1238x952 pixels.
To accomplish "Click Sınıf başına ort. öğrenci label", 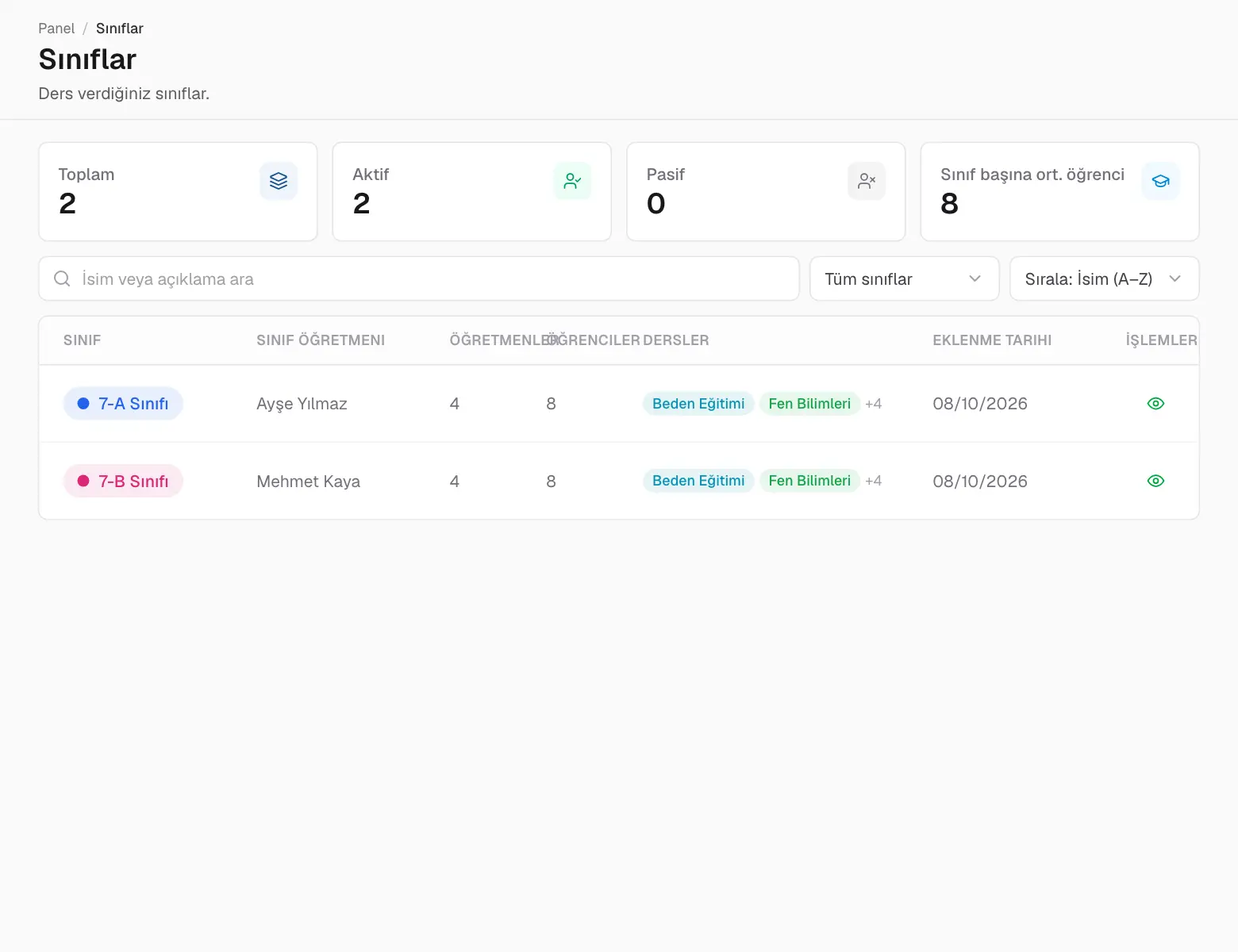I will (x=1032, y=175).
